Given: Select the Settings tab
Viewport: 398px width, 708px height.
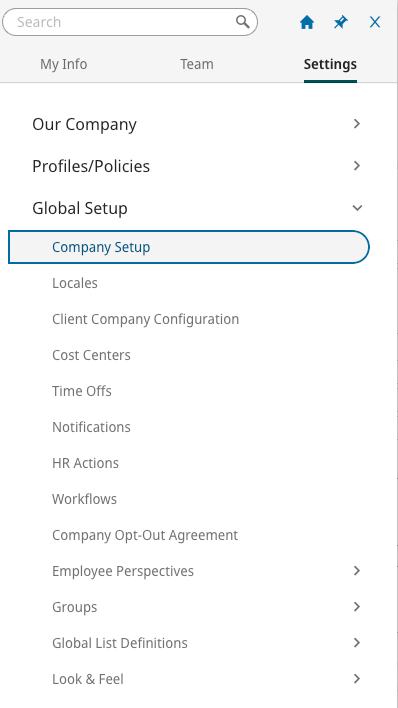Looking at the screenshot, I should pos(330,64).
